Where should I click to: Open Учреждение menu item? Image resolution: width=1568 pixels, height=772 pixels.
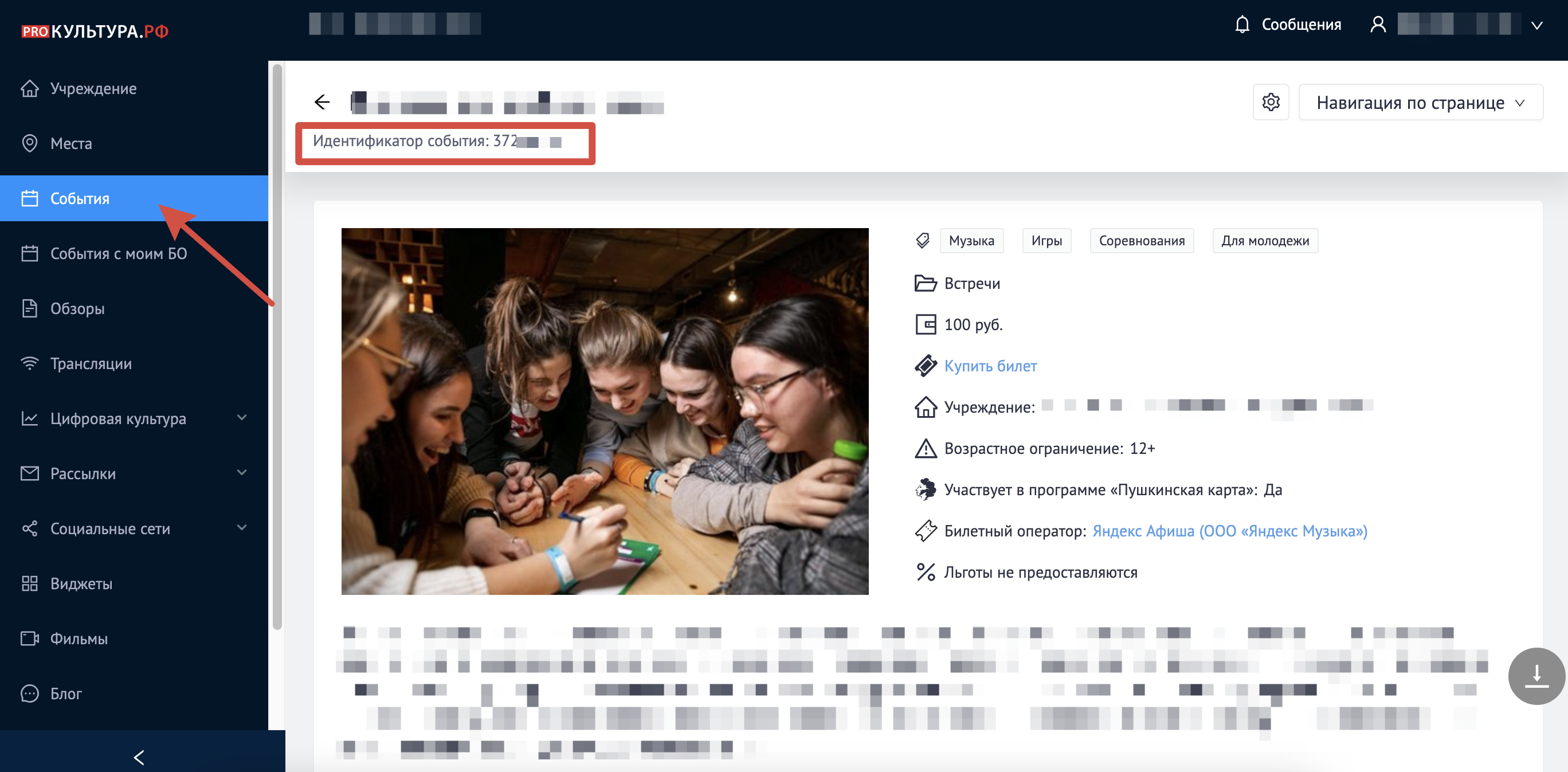point(93,88)
